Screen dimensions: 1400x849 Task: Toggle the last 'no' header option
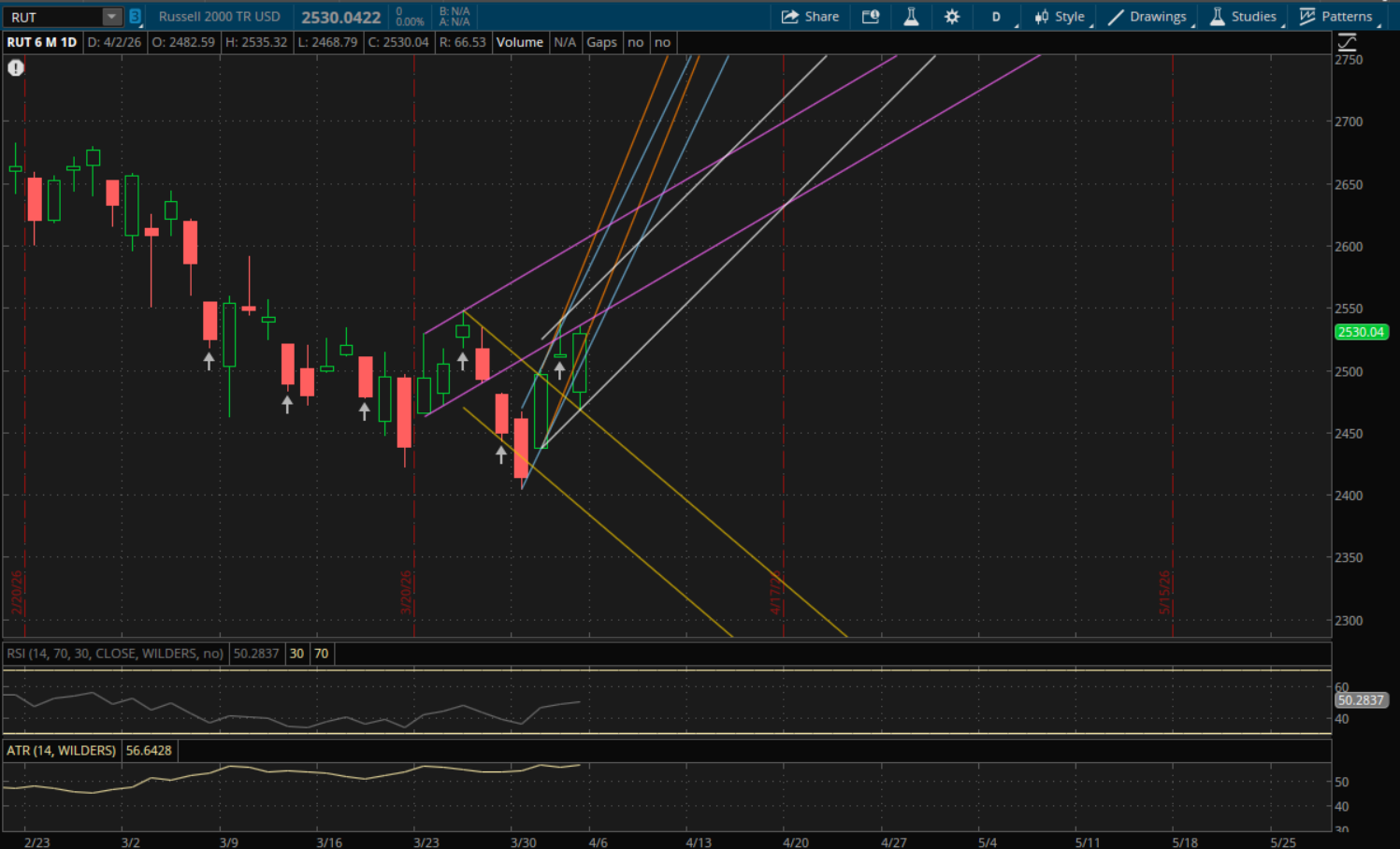(x=662, y=42)
